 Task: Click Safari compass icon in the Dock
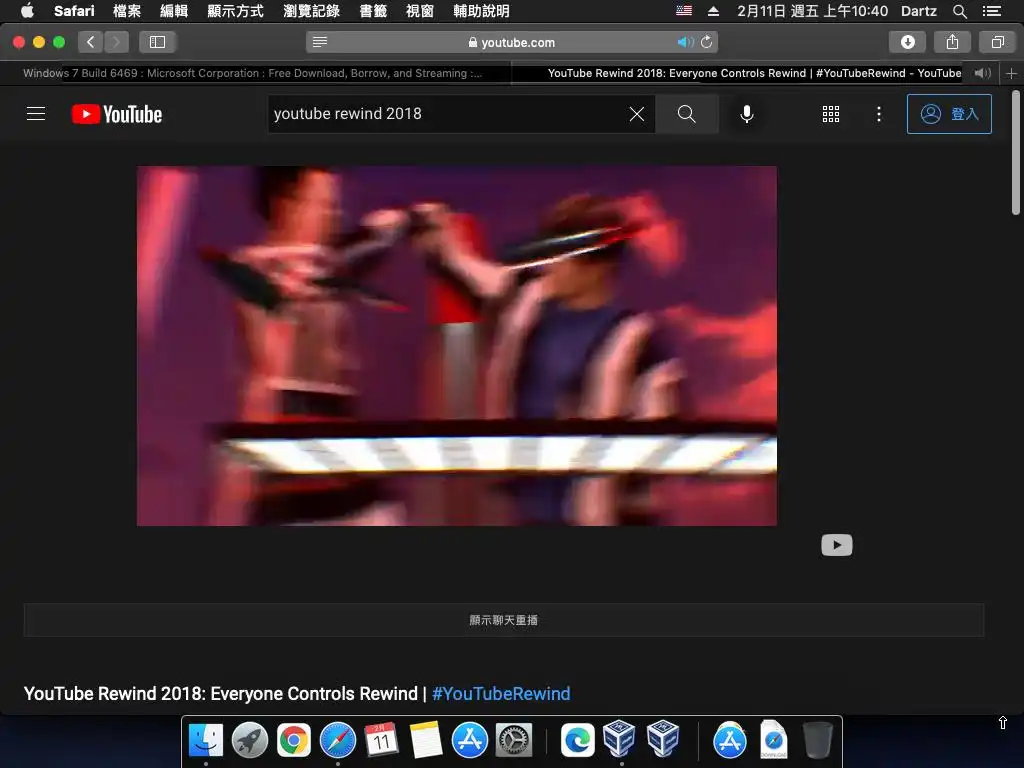338,740
